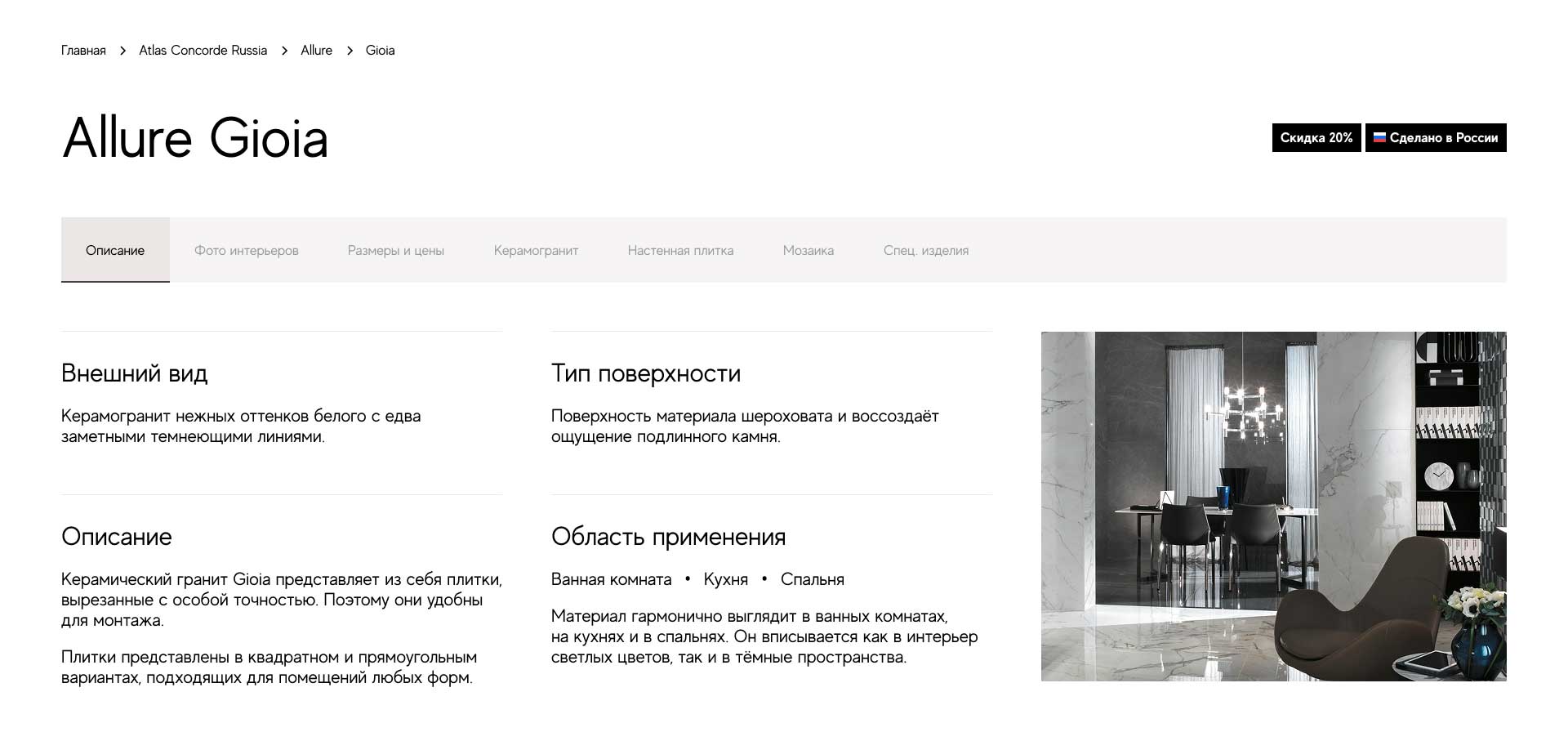Click Кухня application label
1568x750 pixels.
pyautogui.click(x=726, y=579)
